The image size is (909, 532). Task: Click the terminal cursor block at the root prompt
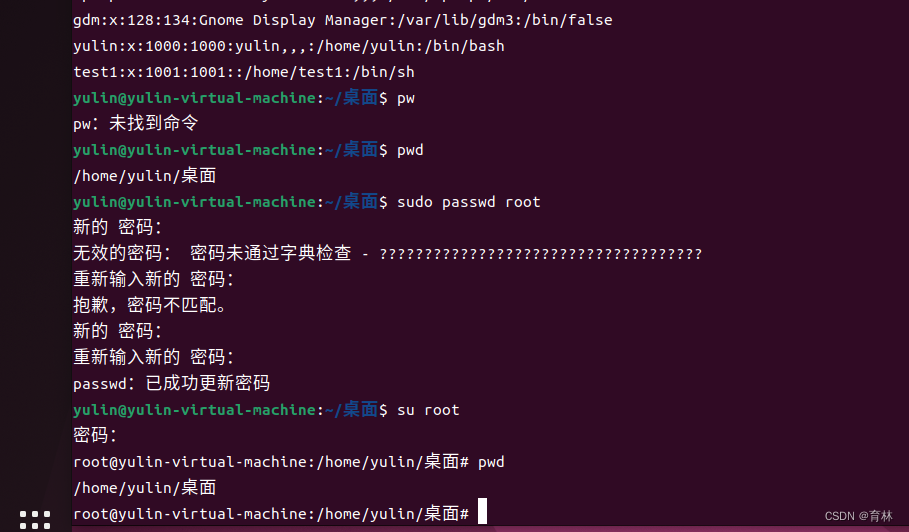(482, 512)
